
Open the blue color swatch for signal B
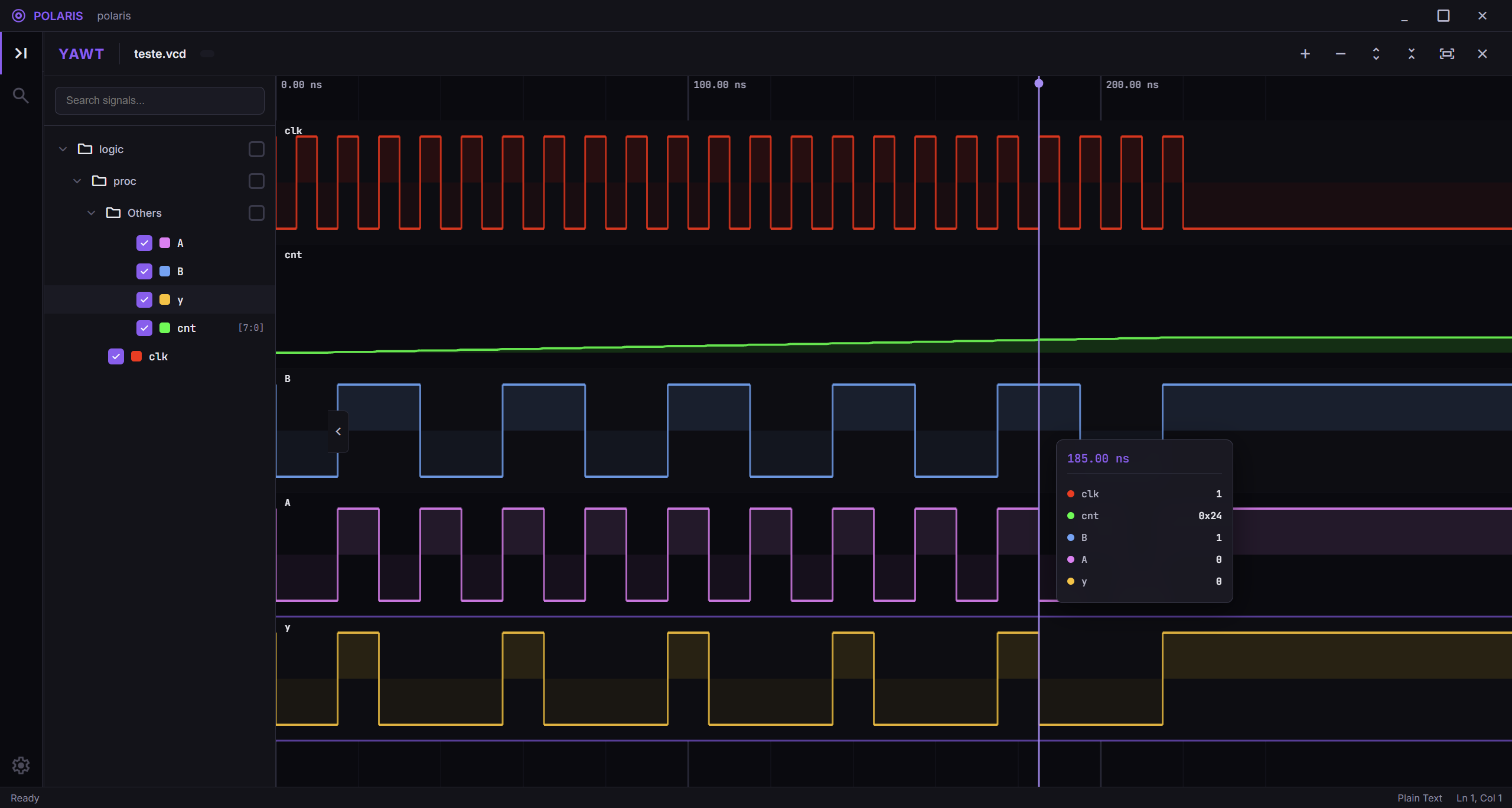165,271
